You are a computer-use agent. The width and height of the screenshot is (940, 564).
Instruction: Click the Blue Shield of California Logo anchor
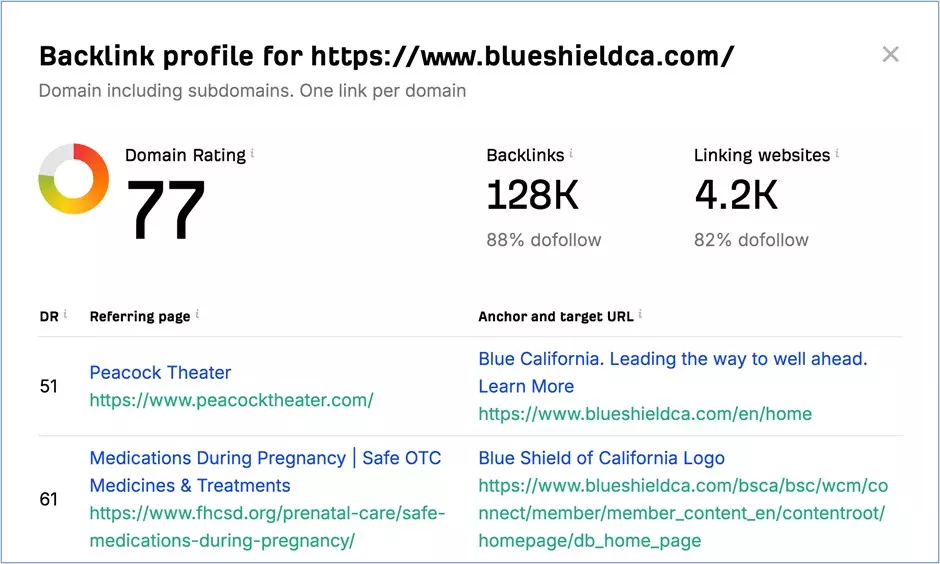pos(601,458)
